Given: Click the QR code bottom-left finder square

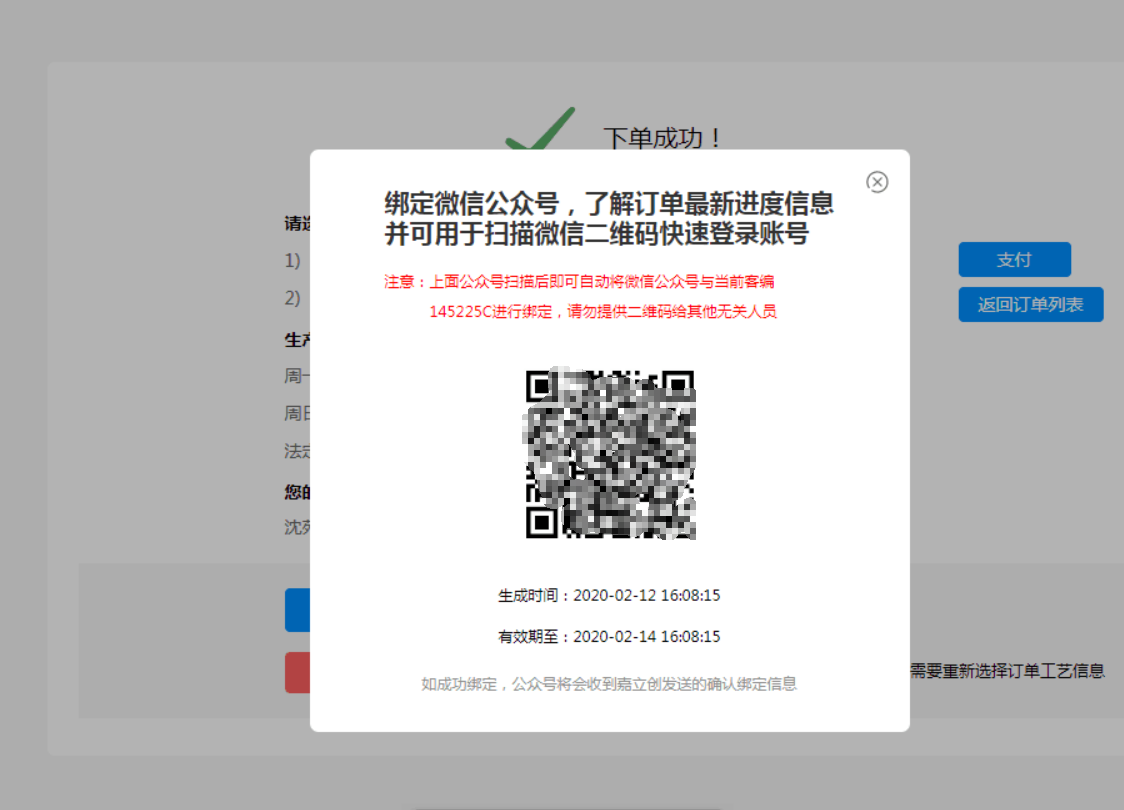Looking at the screenshot, I should point(541,523).
